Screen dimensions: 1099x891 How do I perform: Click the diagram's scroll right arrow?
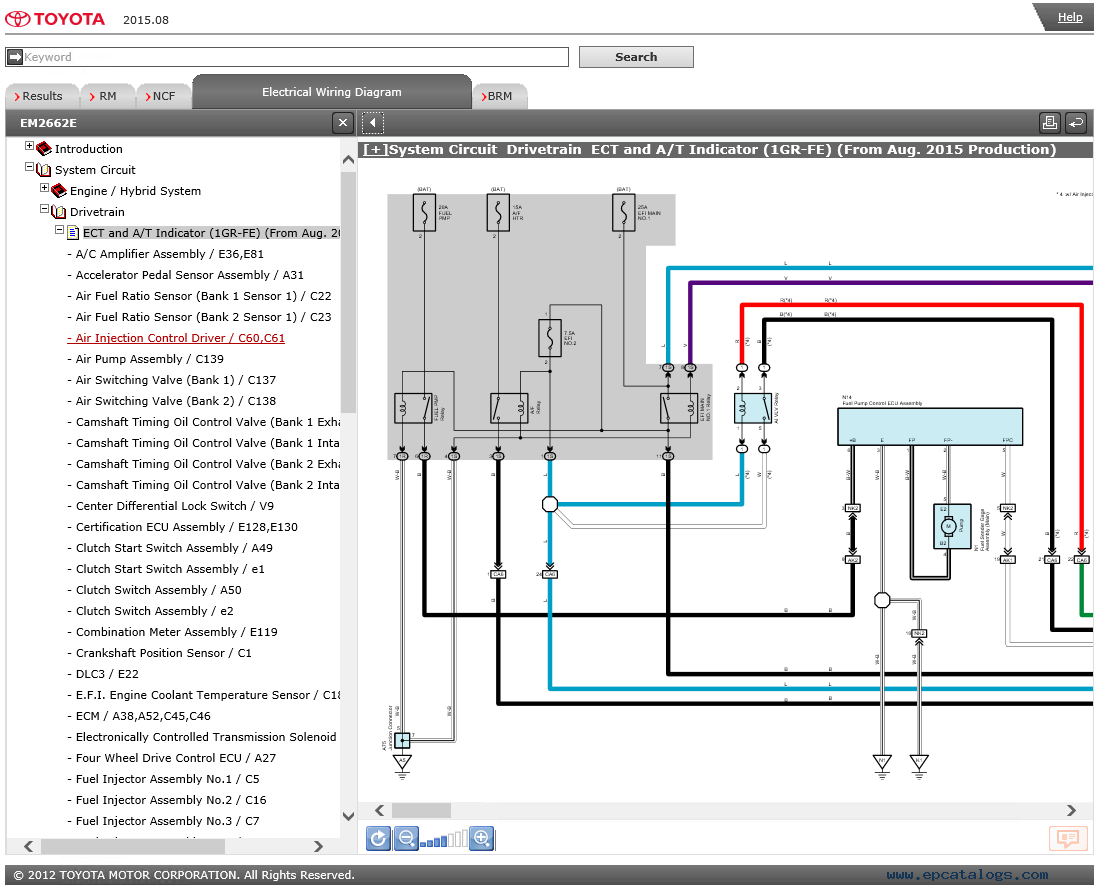tap(1072, 810)
